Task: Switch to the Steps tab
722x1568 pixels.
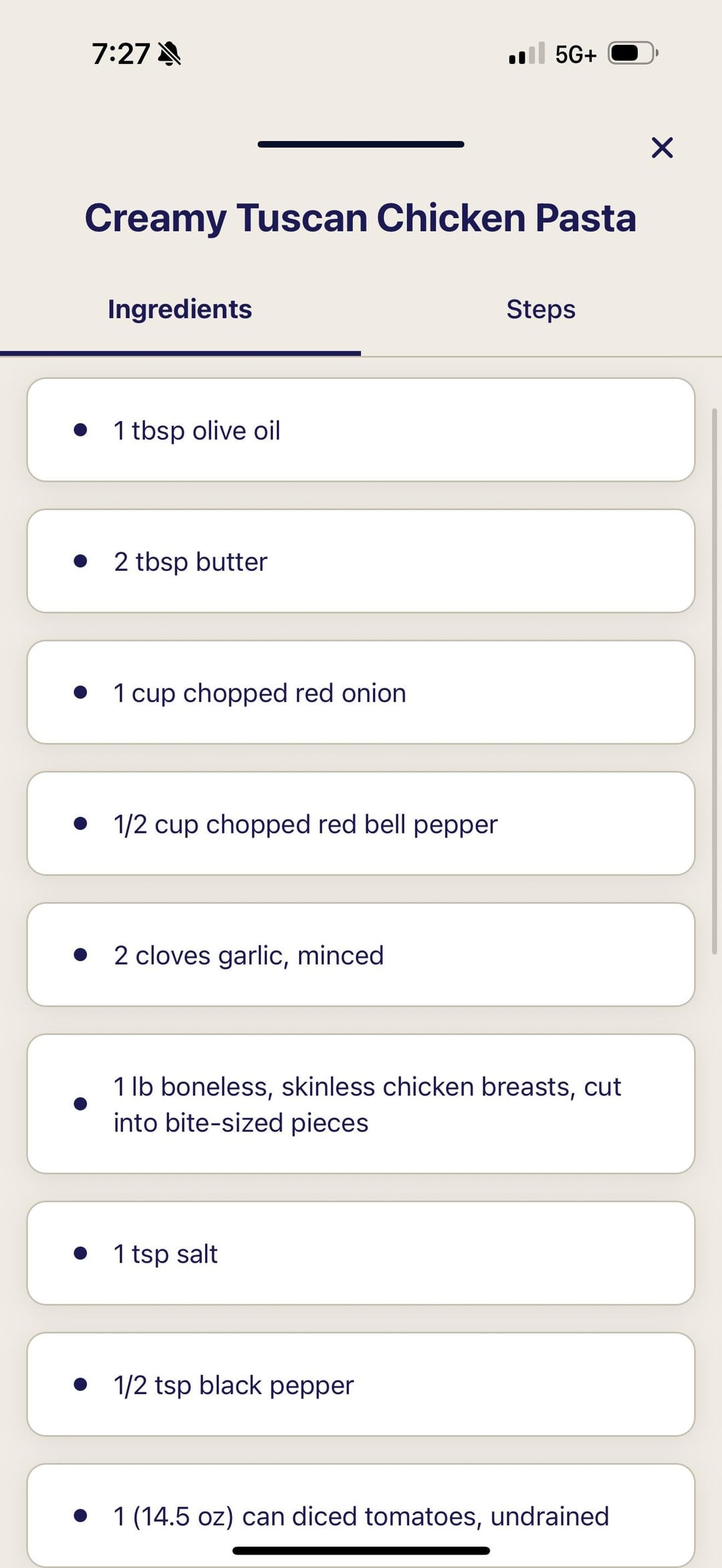Action: tap(541, 309)
